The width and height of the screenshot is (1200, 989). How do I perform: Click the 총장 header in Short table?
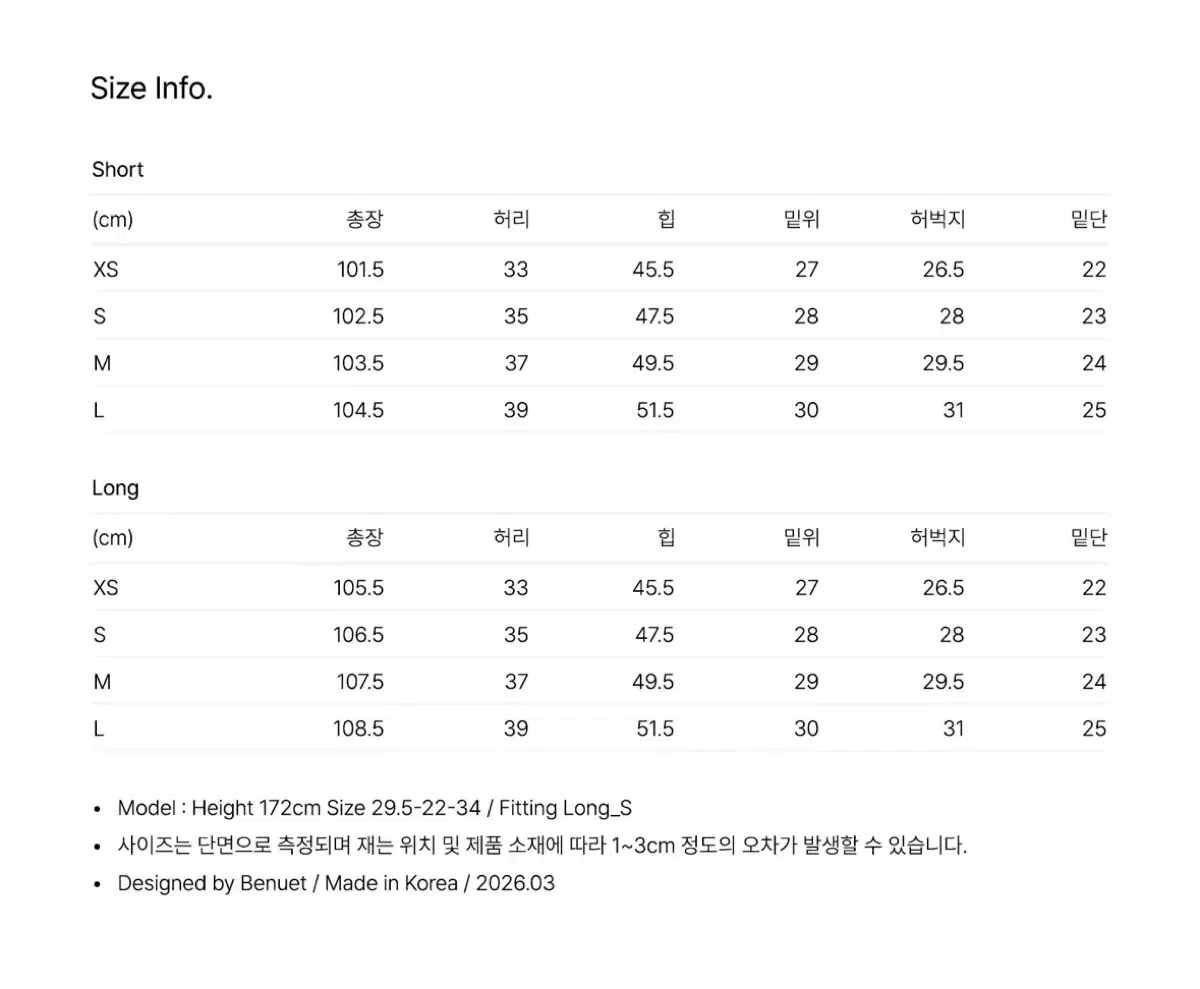[x=365, y=220]
